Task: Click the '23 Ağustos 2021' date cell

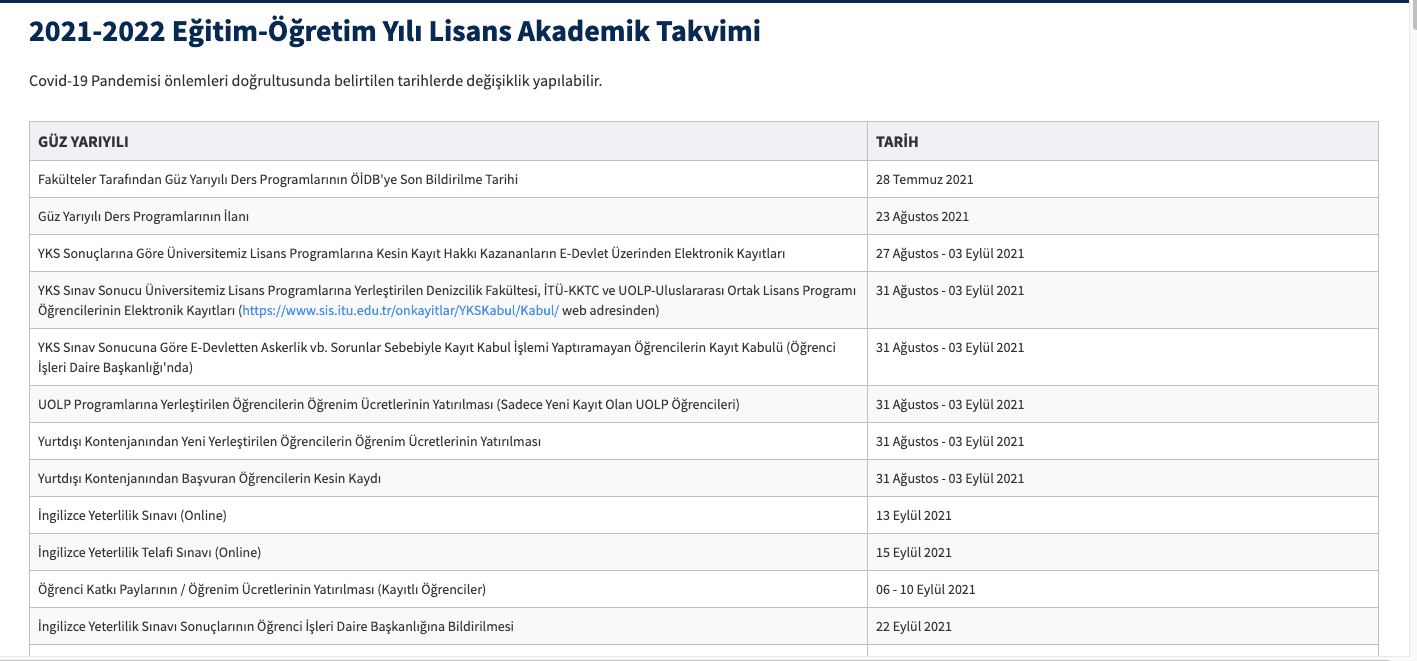Action: click(924, 215)
